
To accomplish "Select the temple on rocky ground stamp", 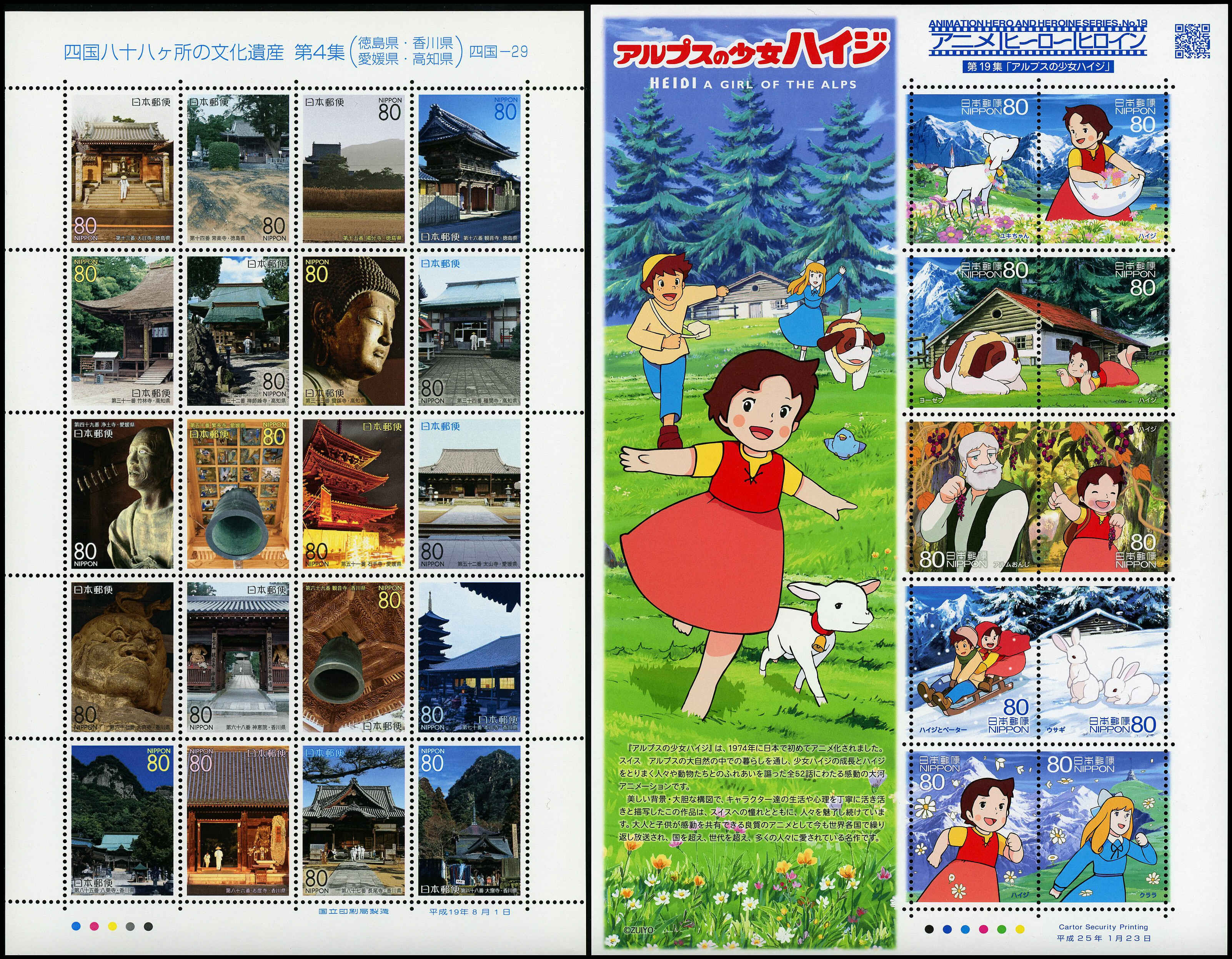I will pyautogui.click(x=238, y=169).
